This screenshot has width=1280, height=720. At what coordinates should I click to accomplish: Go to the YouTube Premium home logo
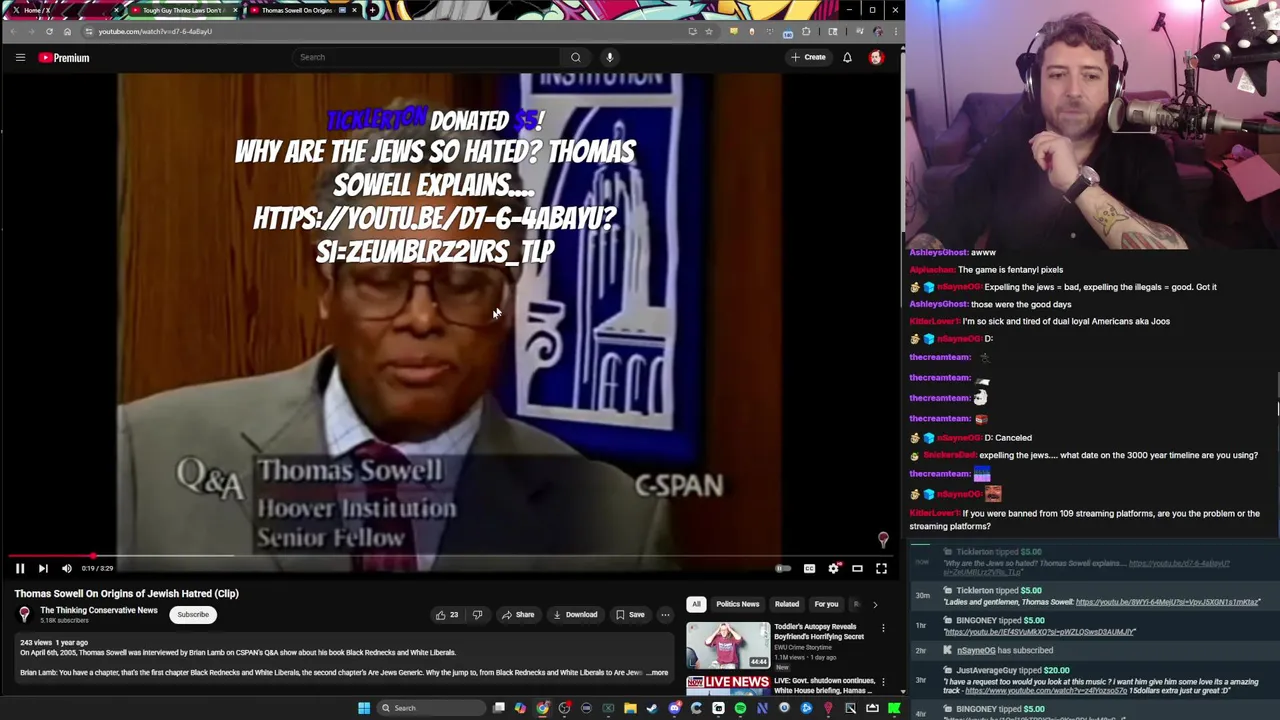point(64,57)
